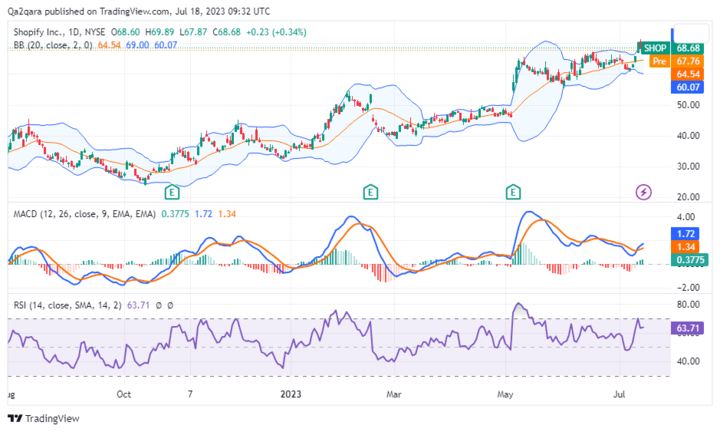Click the orange 1.34 signal axis label
This screenshot has height=432, width=720.
[685, 247]
